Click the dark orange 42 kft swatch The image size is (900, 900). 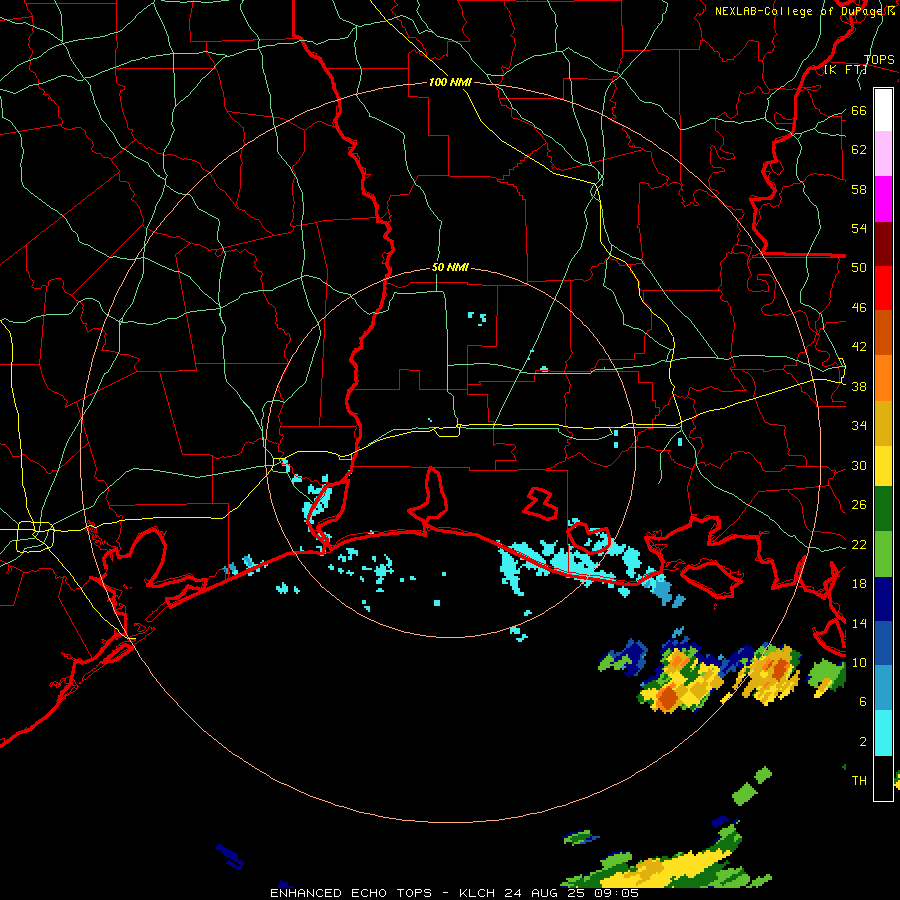coord(883,333)
